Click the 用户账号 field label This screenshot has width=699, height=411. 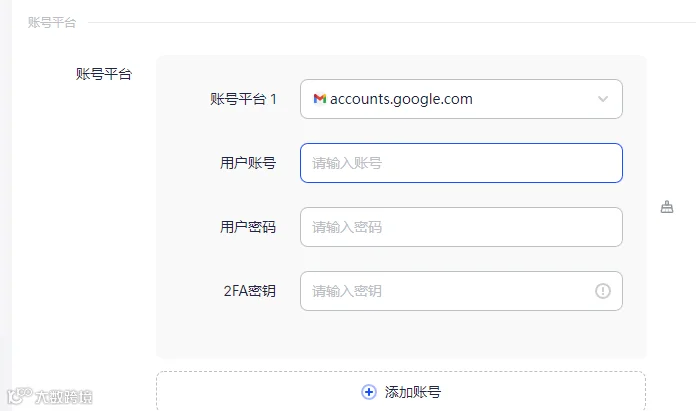(x=248, y=163)
